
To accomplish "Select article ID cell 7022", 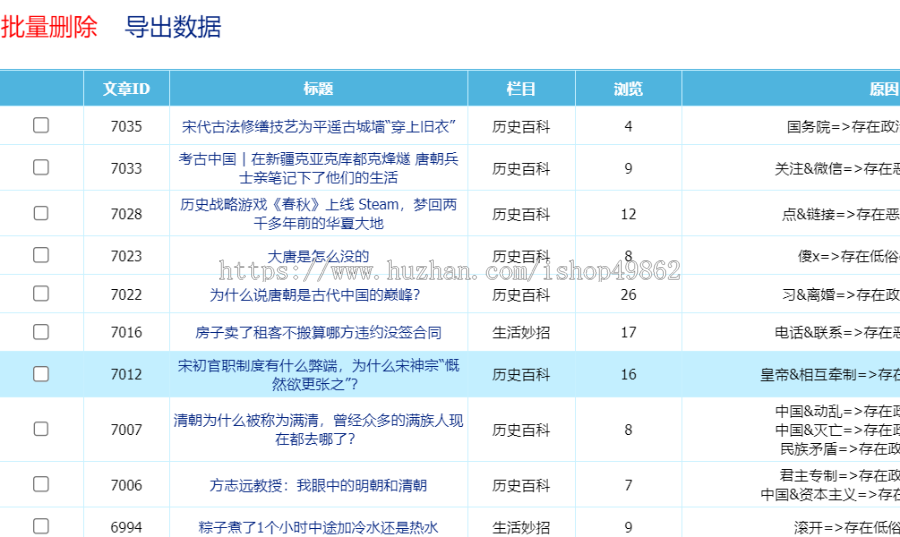I will tap(126, 294).
